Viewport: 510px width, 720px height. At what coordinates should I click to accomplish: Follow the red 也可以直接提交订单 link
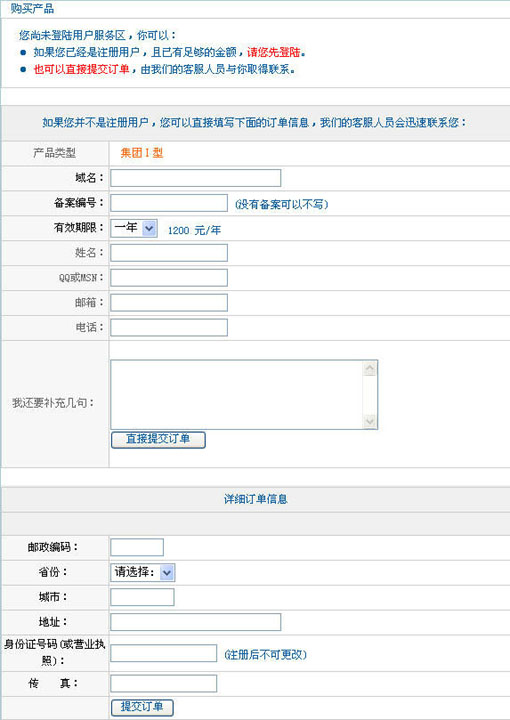[x=81, y=70]
